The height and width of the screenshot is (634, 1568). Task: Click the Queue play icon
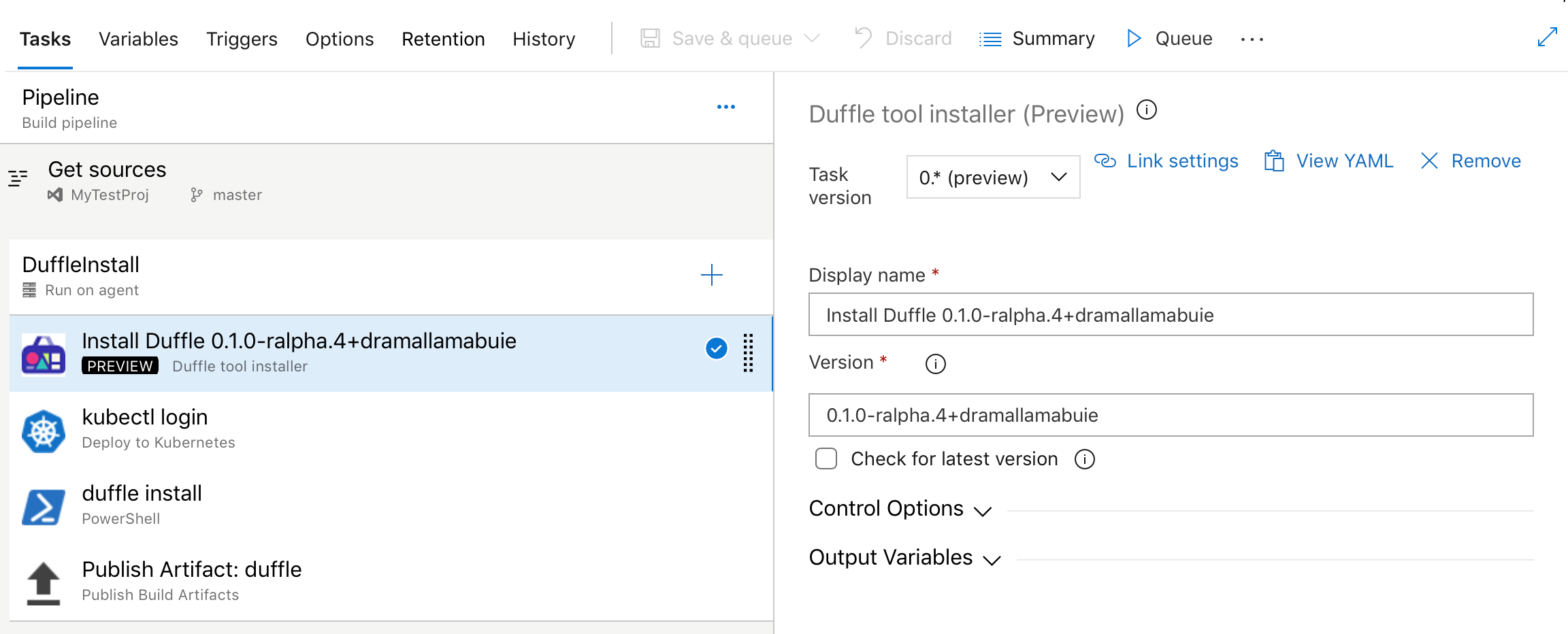point(1133,39)
